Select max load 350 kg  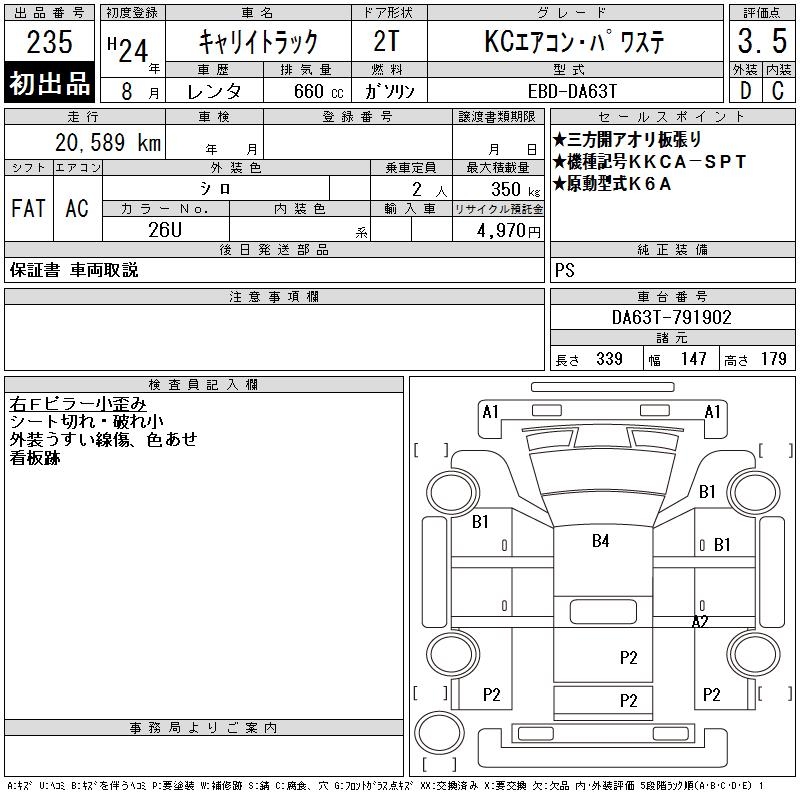(x=515, y=189)
